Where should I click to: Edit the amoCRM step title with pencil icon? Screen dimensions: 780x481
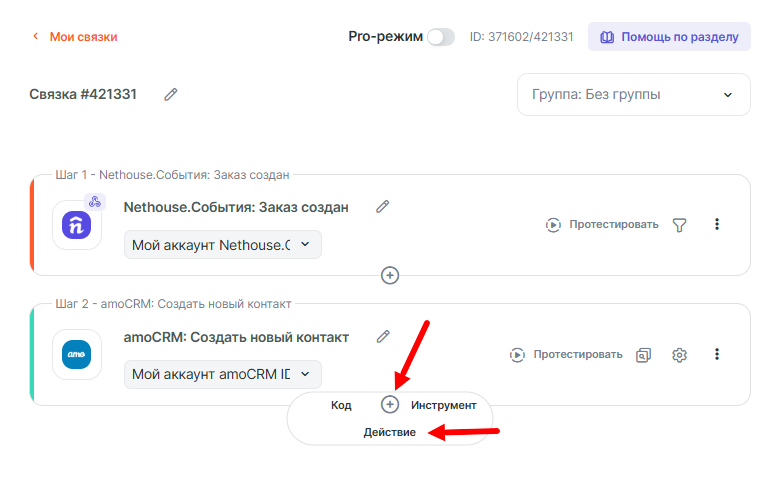(x=382, y=337)
